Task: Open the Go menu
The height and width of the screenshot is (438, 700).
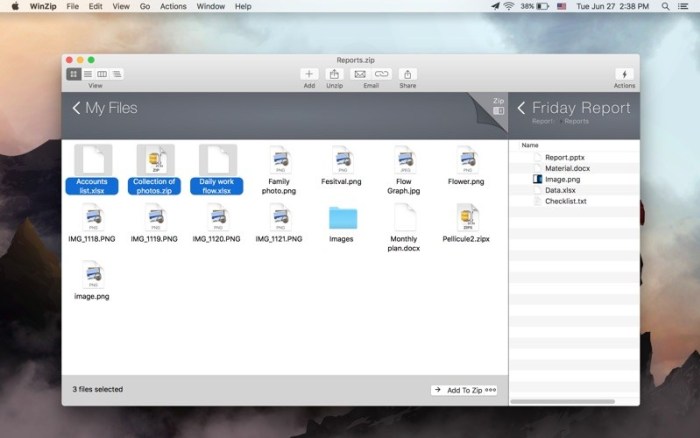Action: click(x=144, y=6)
